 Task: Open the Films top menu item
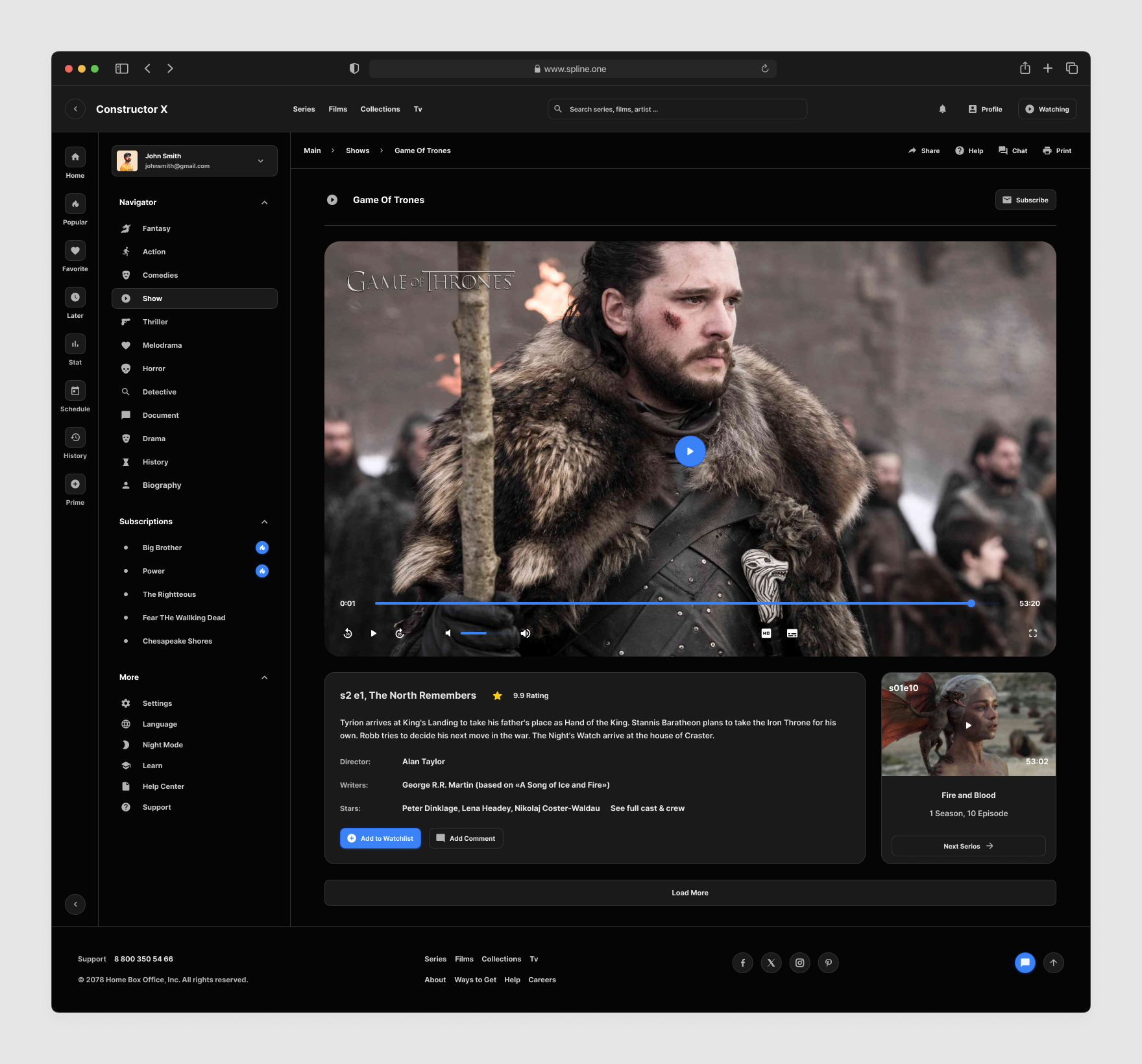tap(338, 109)
